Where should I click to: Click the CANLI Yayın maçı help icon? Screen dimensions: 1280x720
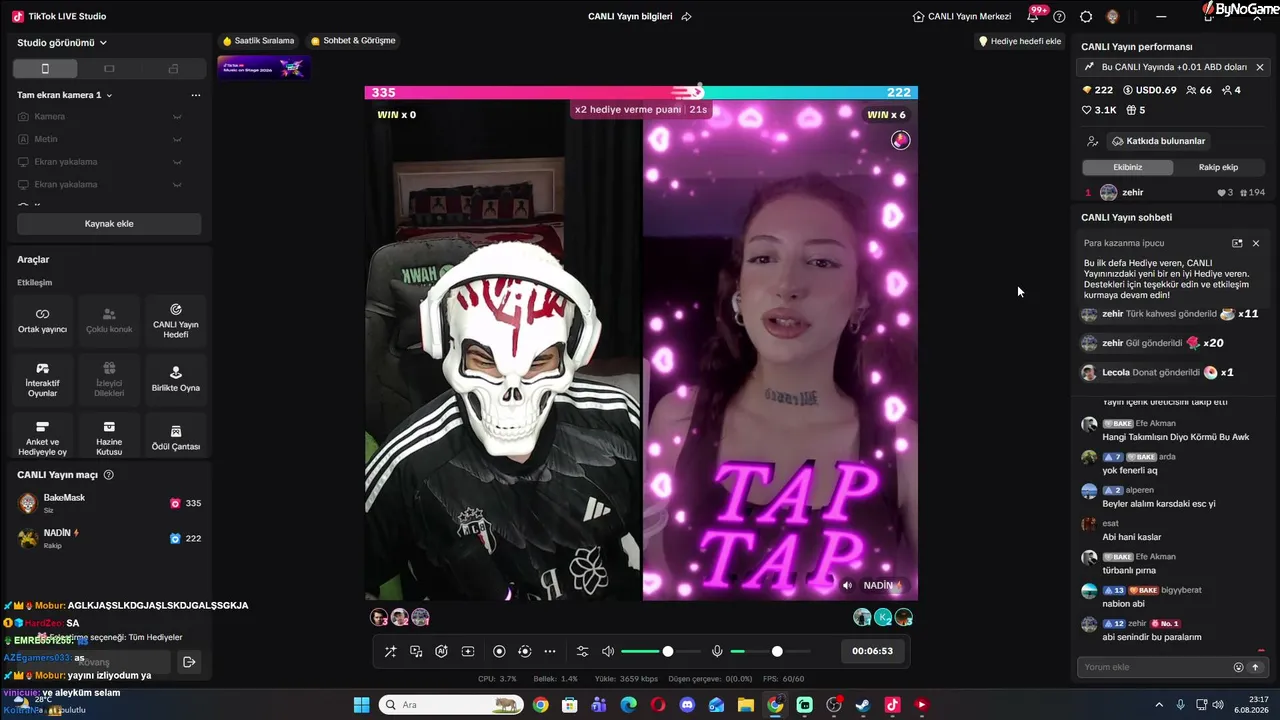click(109, 475)
